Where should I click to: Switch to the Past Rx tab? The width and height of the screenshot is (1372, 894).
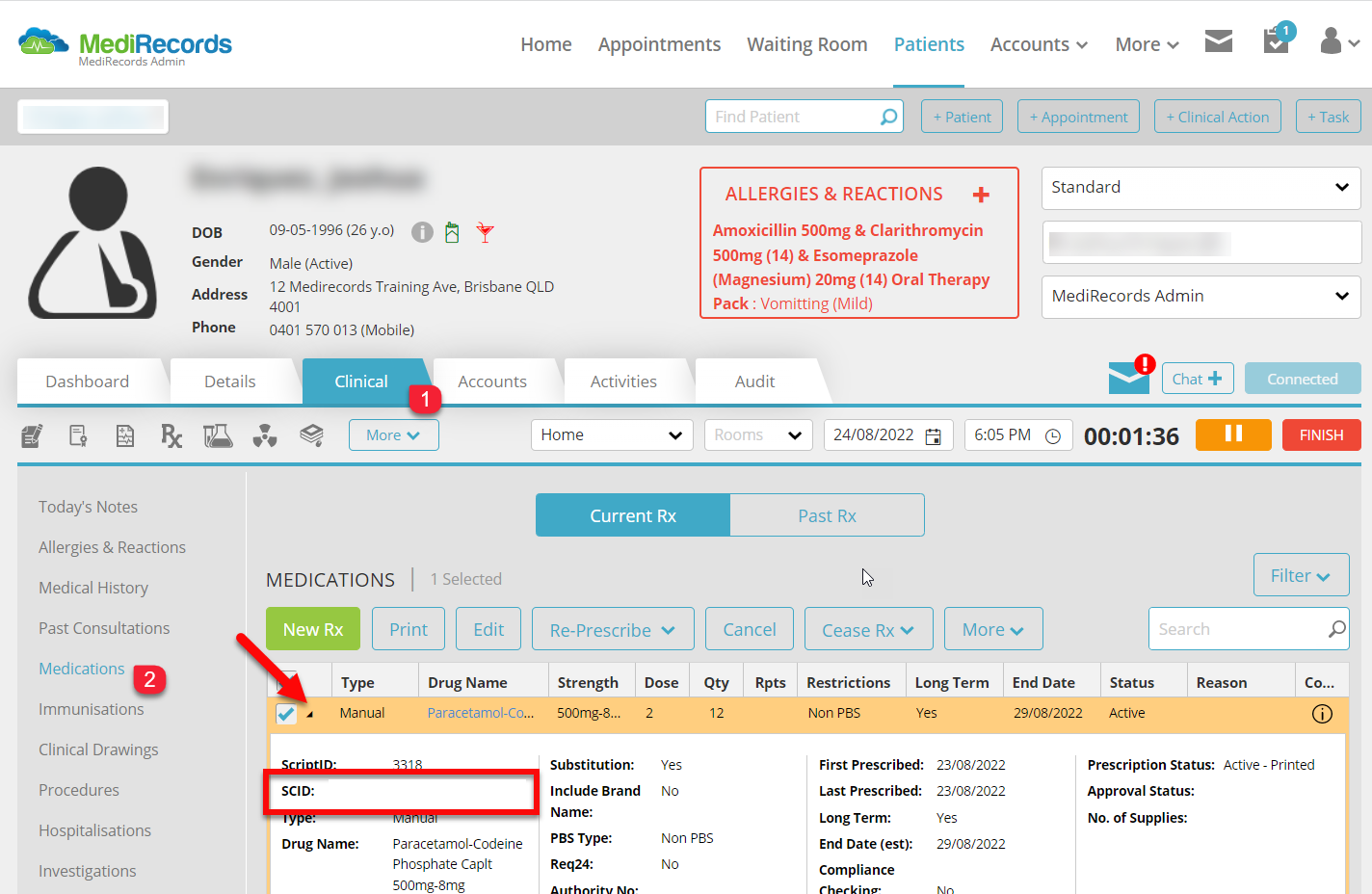[827, 515]
